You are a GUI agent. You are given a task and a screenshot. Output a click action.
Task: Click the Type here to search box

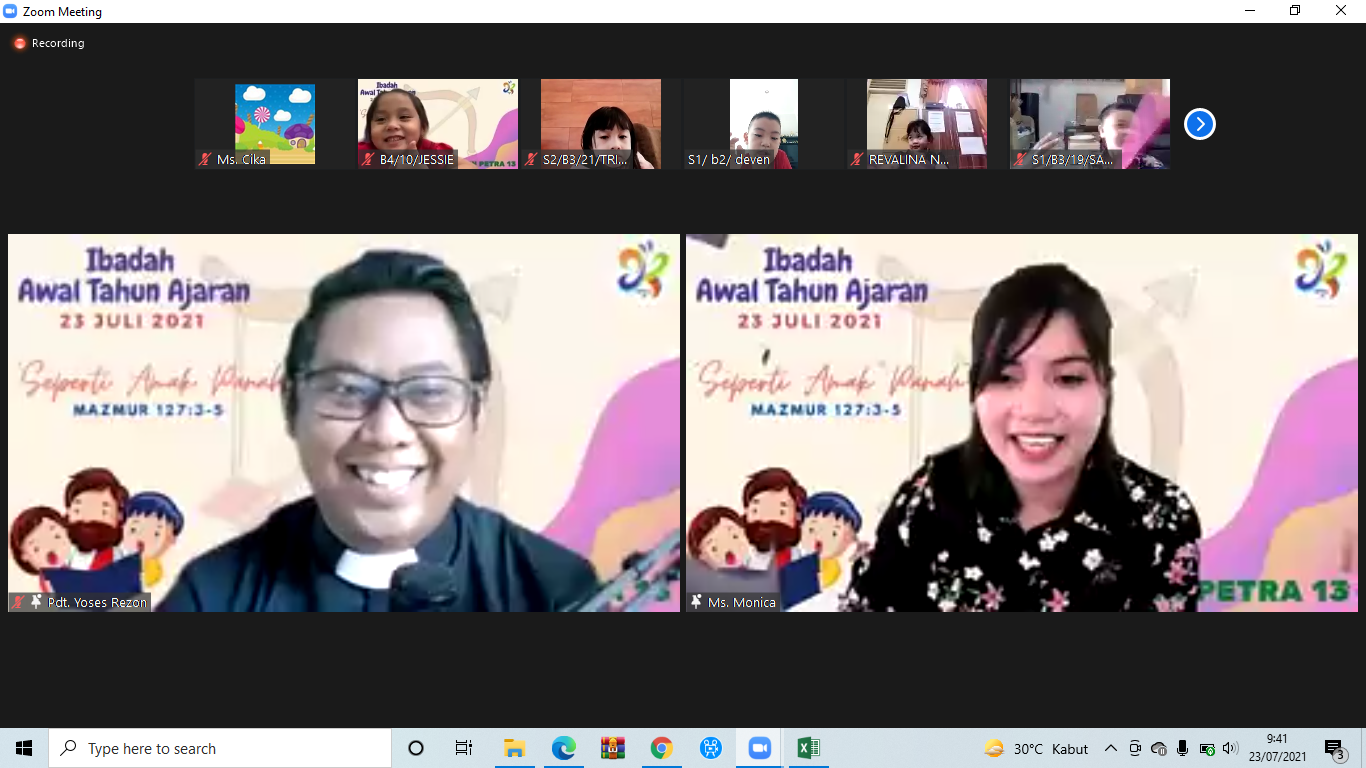click(220, 748)
